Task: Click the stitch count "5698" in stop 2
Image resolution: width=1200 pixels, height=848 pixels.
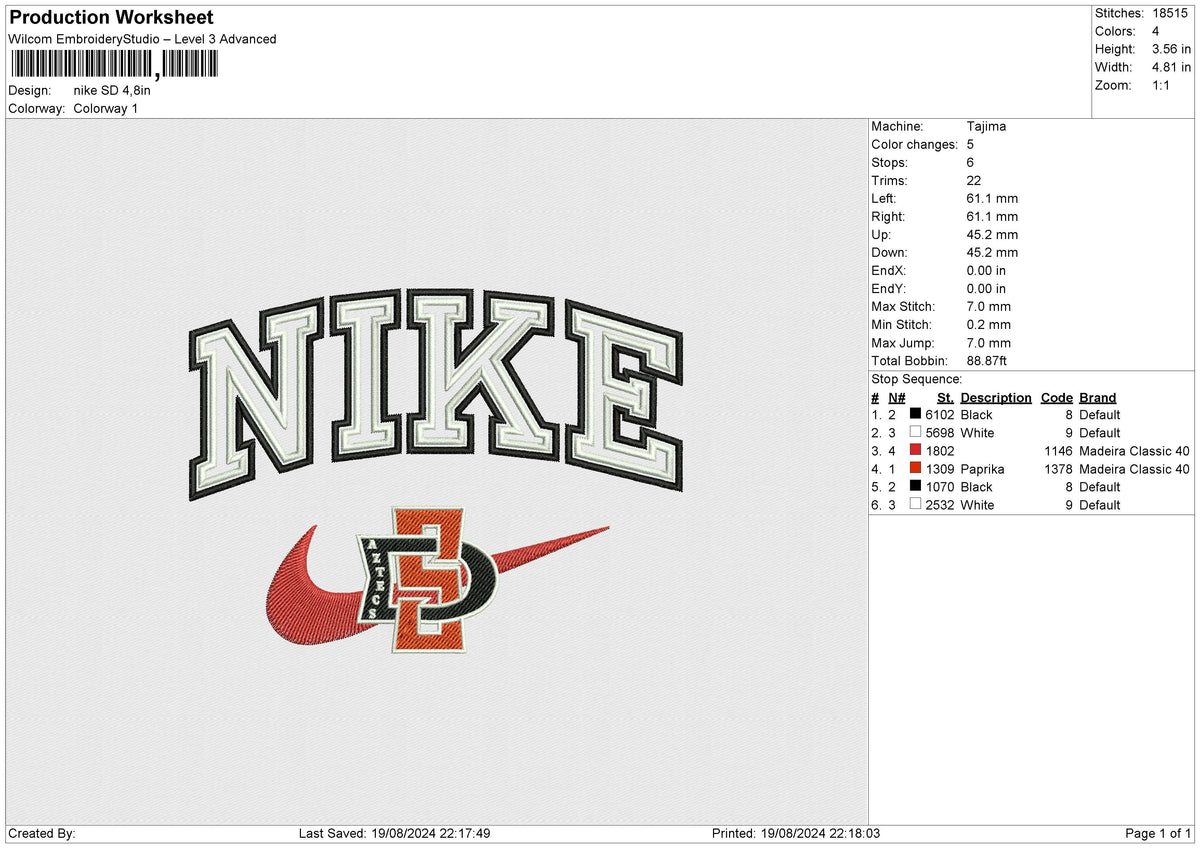Action: [x=940, y=433]
